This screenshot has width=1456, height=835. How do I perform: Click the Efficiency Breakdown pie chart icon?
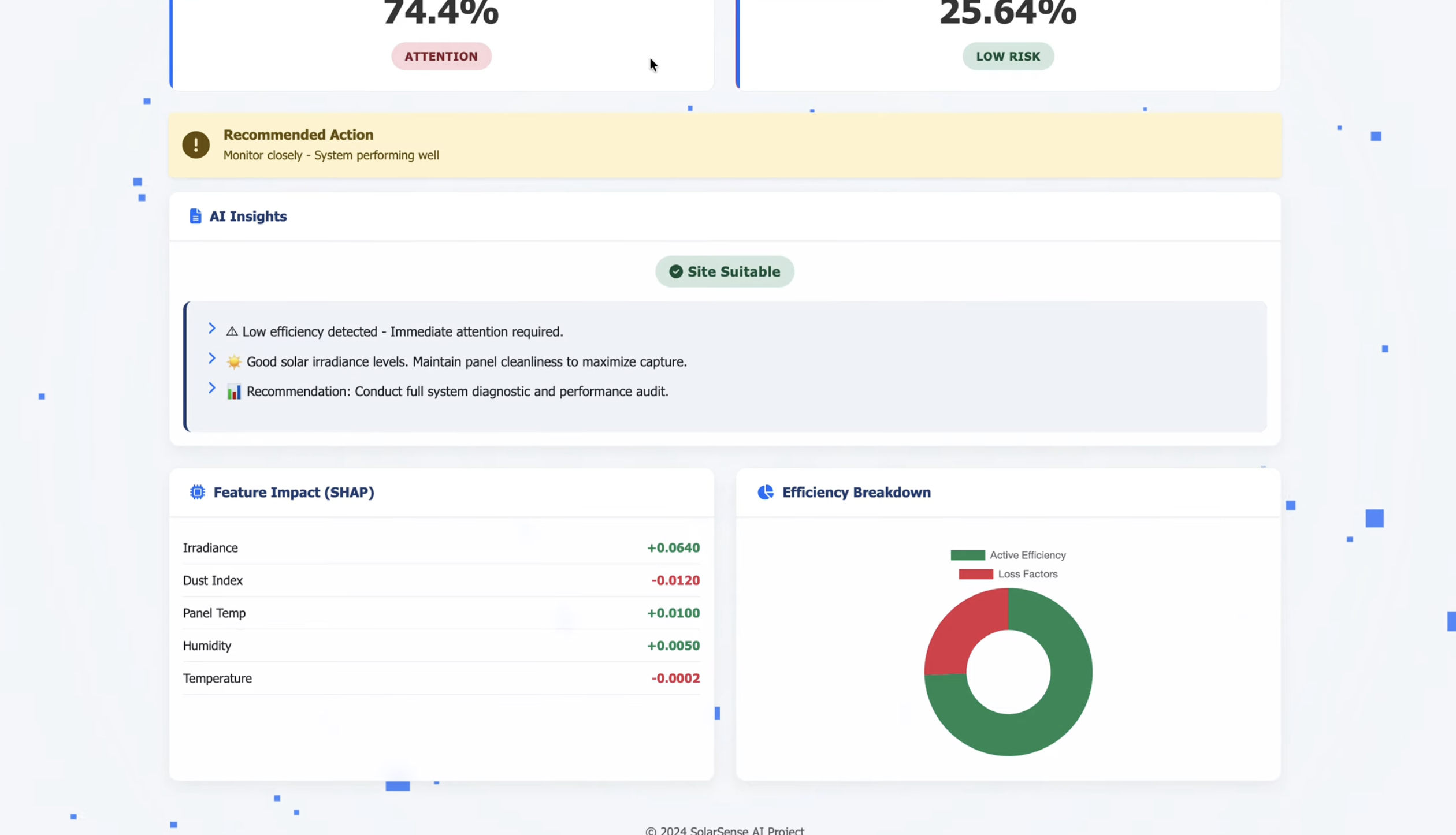766,492
